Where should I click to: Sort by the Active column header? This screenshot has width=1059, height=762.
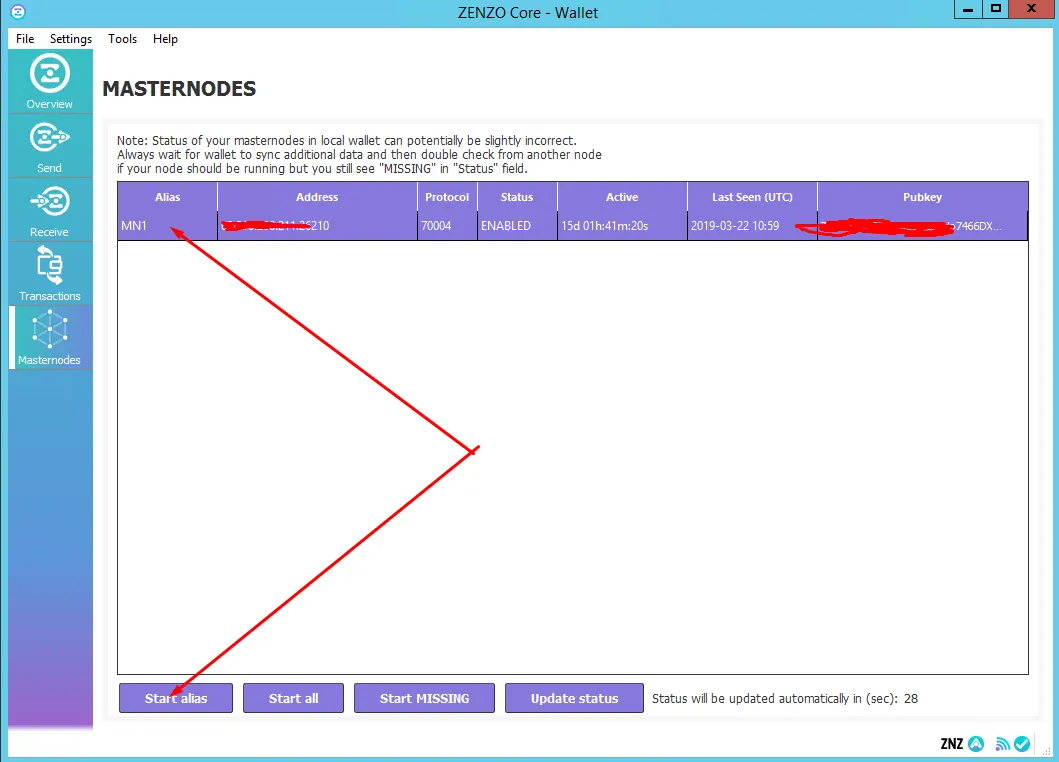622,197
